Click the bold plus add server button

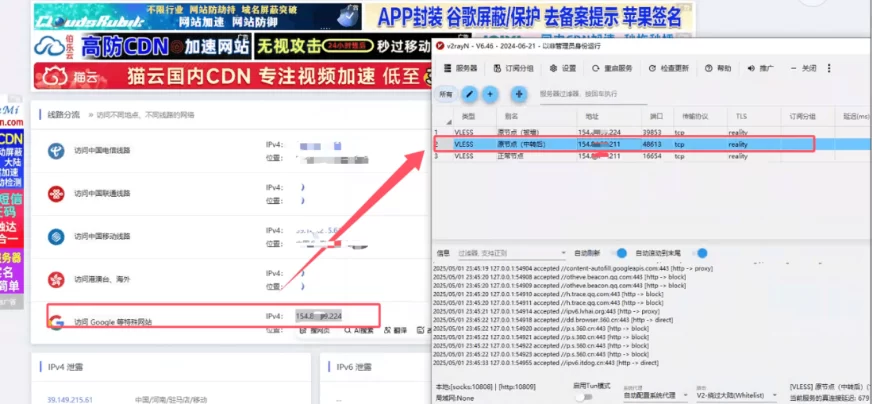point(519,95)
